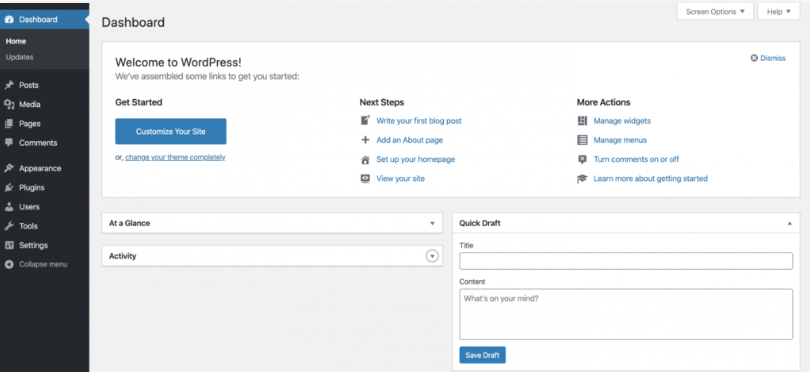Click the pencil icon beside Write your first blog post
Screen dimensions: 810x372
365,120
